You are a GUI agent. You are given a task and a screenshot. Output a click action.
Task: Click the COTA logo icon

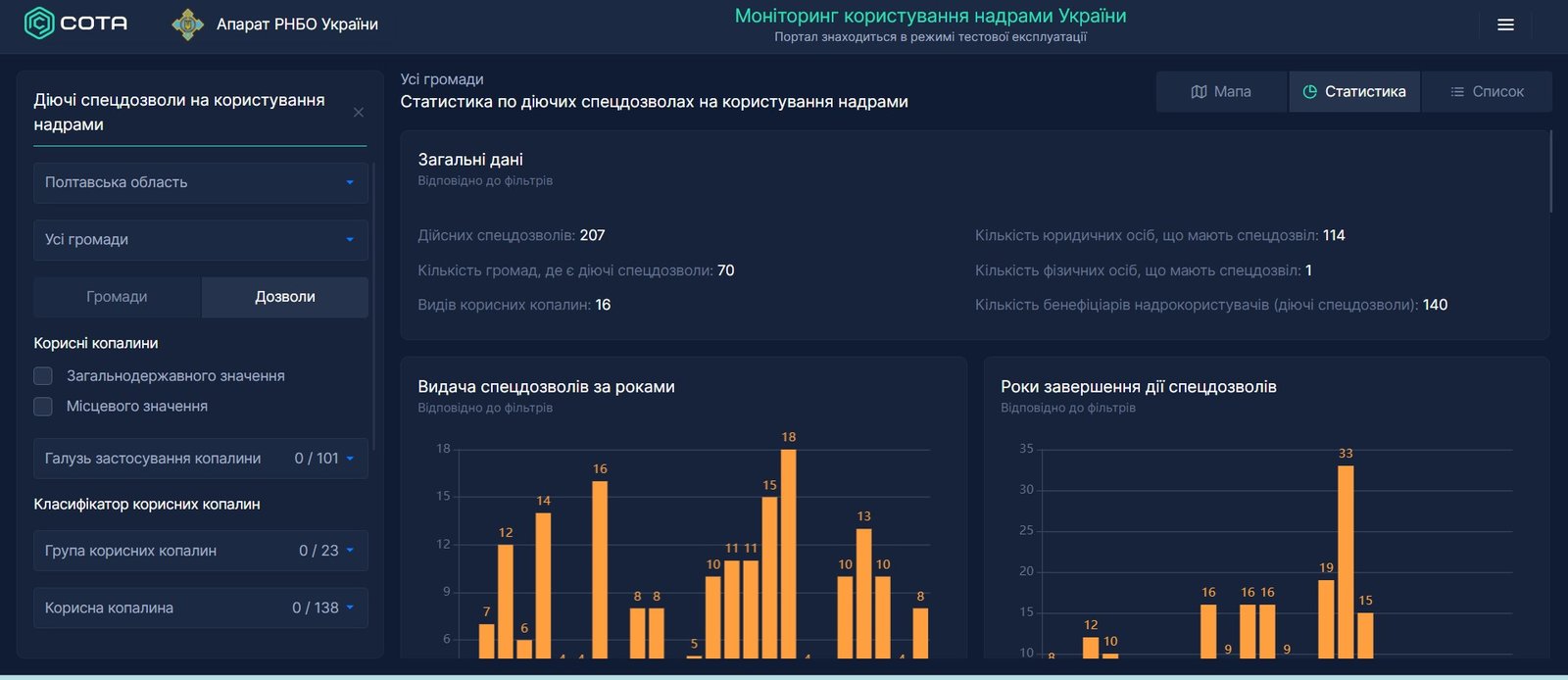click(39, 23)
